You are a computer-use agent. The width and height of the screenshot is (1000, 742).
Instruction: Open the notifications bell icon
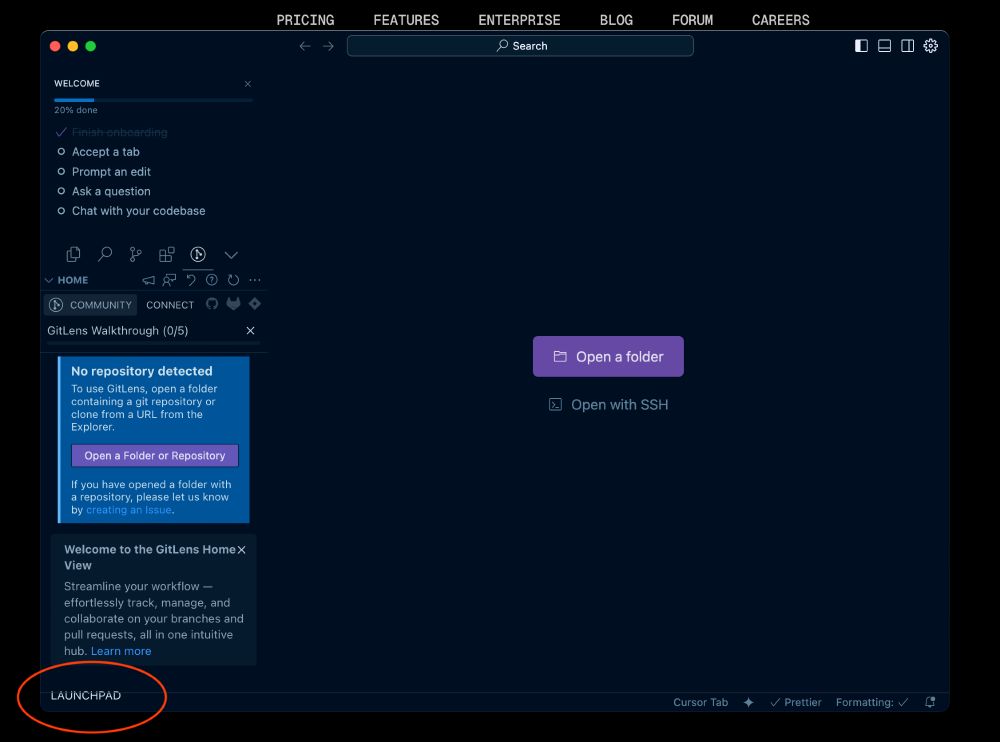(x=930, y=702)
